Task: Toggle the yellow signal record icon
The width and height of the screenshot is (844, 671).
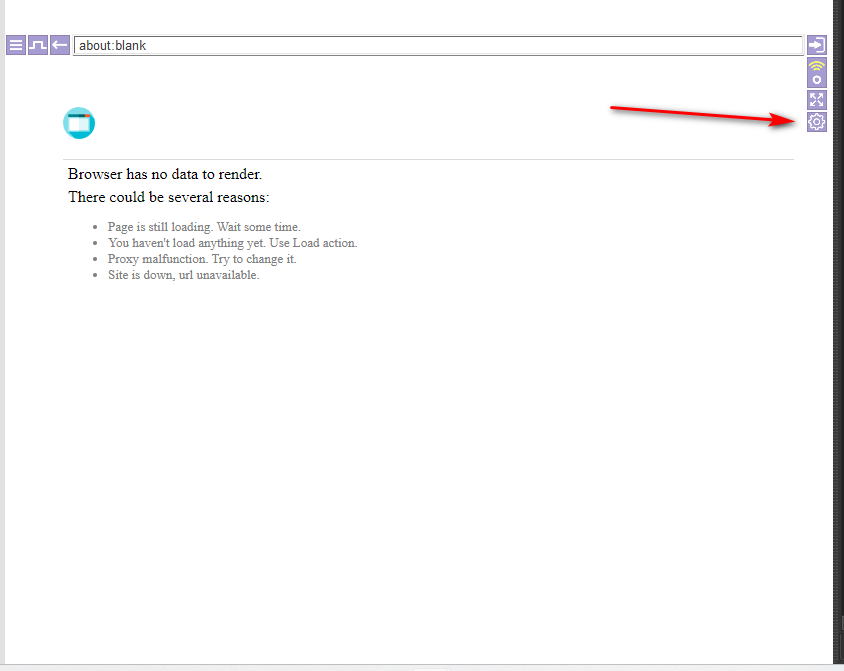Action: (x=817, y=73)
